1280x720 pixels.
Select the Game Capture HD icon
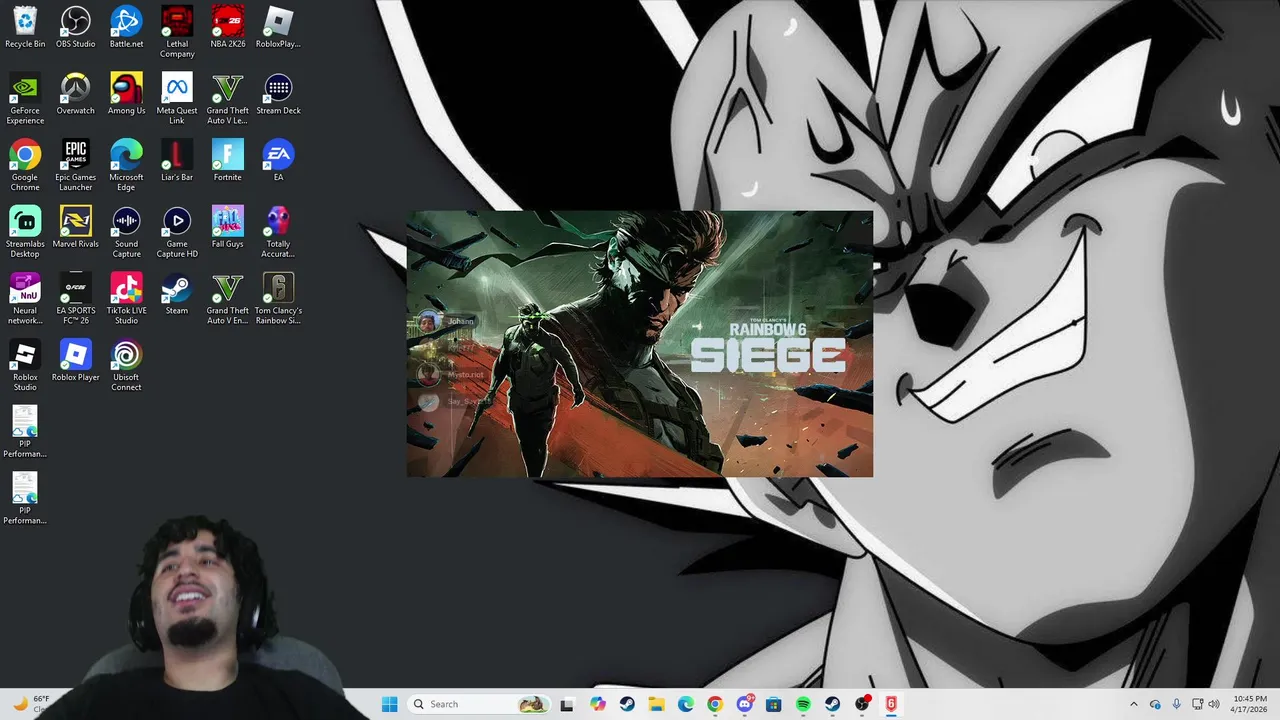click(177, 232)
